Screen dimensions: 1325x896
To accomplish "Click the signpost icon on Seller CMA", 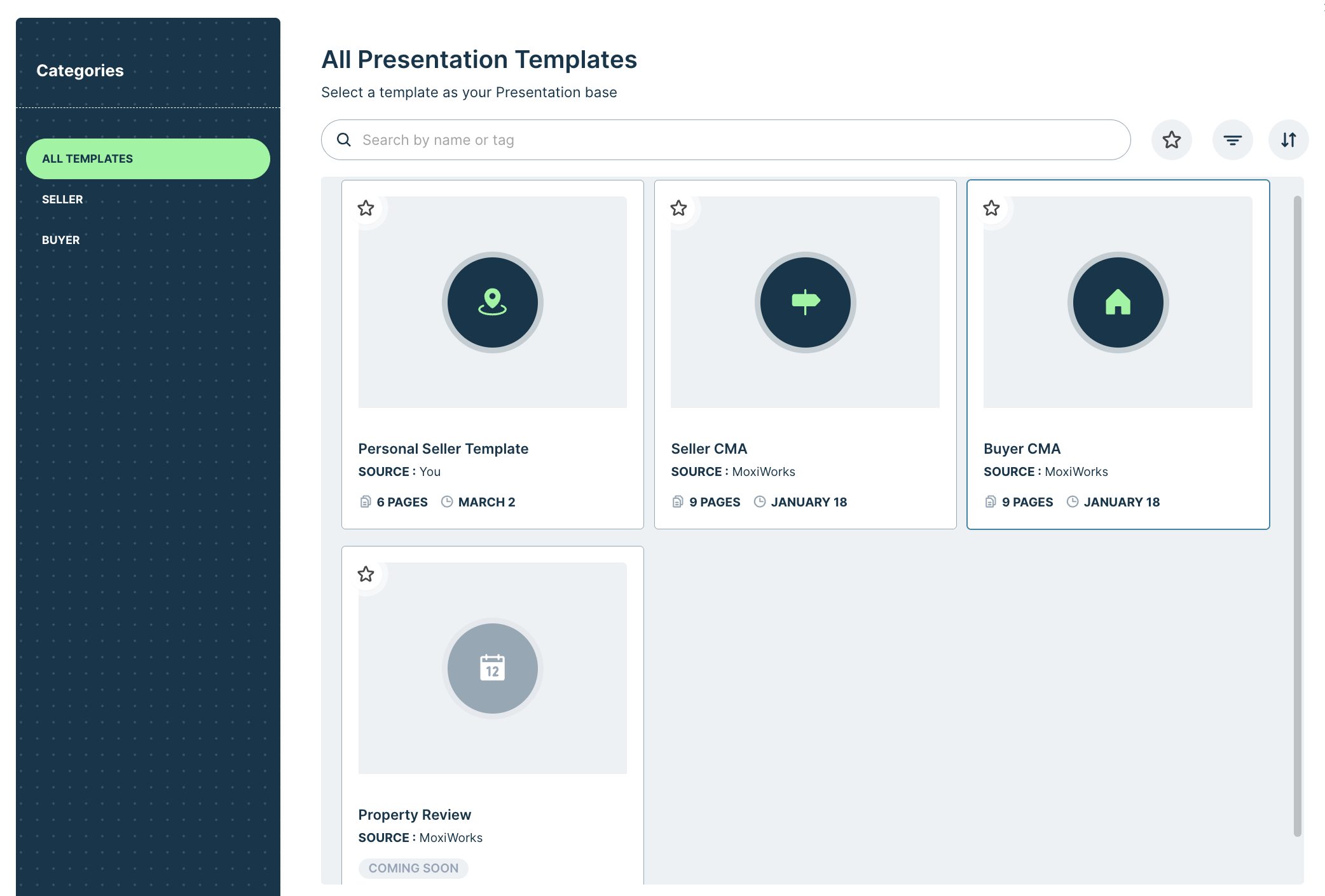I will point(805,302).
